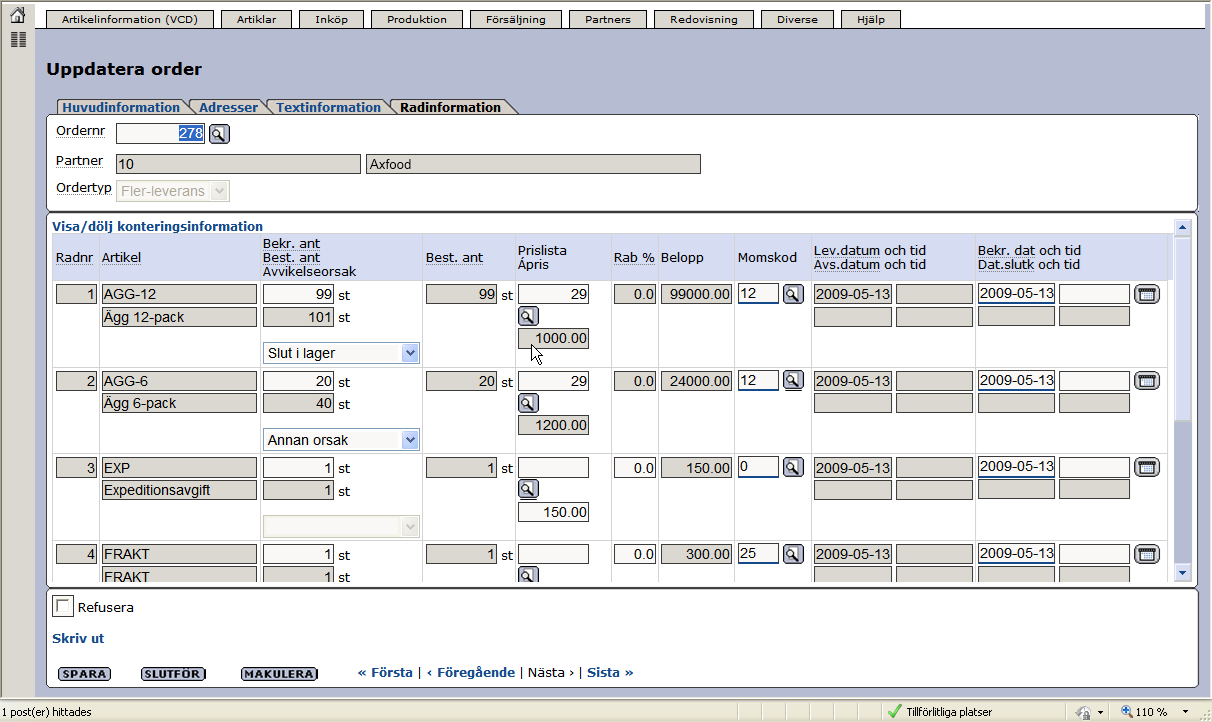Click the SLUTFÖR button

[x=173, y=674]
